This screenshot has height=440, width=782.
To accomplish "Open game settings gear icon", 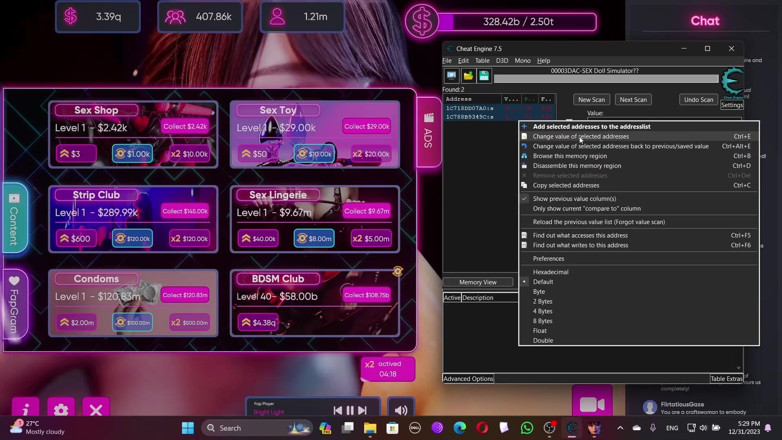I will click(x=61, y=410).
